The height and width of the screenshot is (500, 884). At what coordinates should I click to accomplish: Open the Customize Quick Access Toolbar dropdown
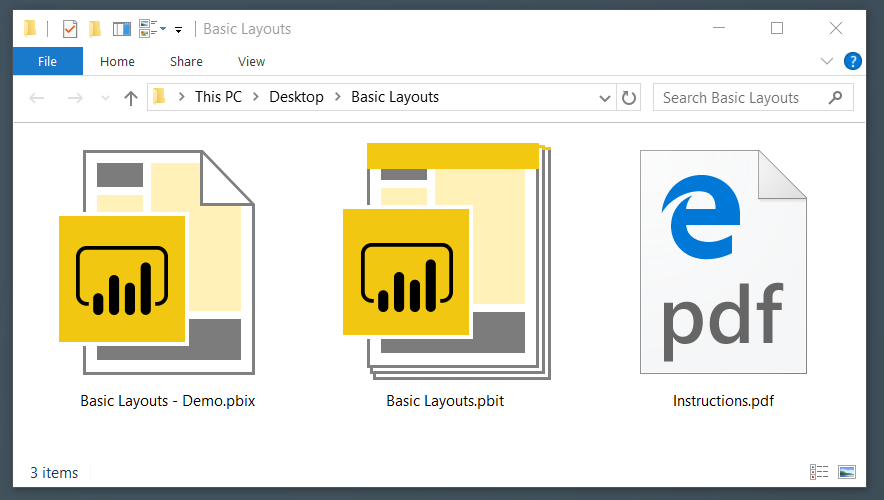point(178,30)
